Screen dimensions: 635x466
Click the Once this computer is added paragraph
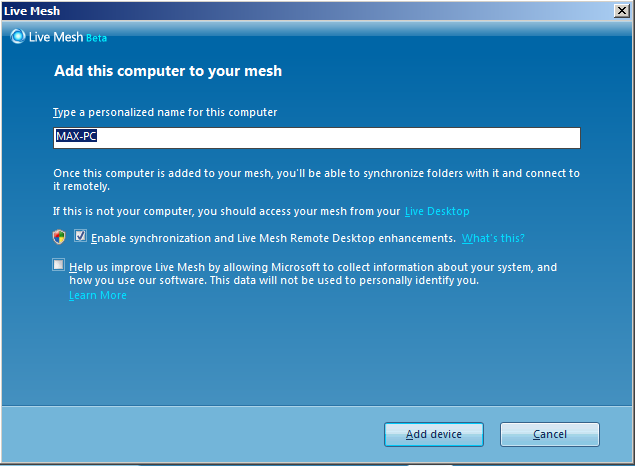click(316, 179)
